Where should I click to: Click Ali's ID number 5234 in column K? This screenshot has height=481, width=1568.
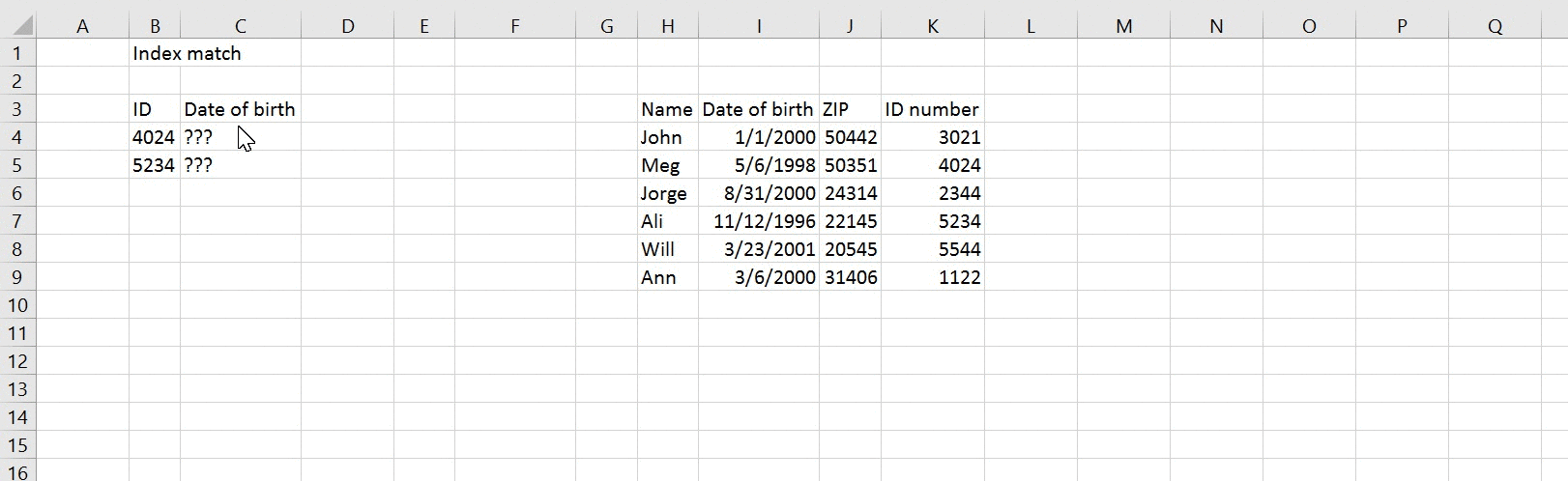click(932, 221)
